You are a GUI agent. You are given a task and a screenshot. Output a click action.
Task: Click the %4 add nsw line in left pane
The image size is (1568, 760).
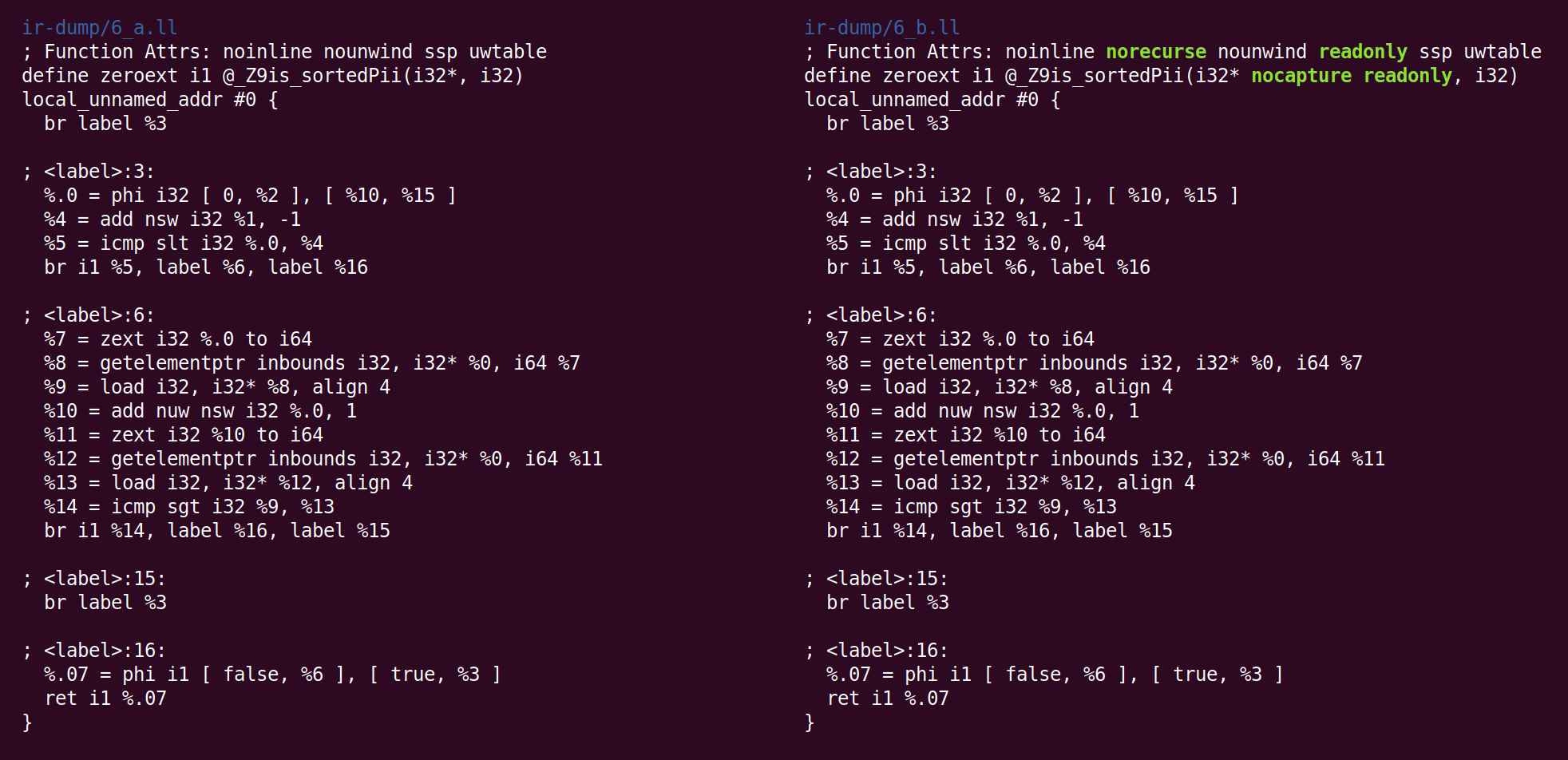point(172,220)
